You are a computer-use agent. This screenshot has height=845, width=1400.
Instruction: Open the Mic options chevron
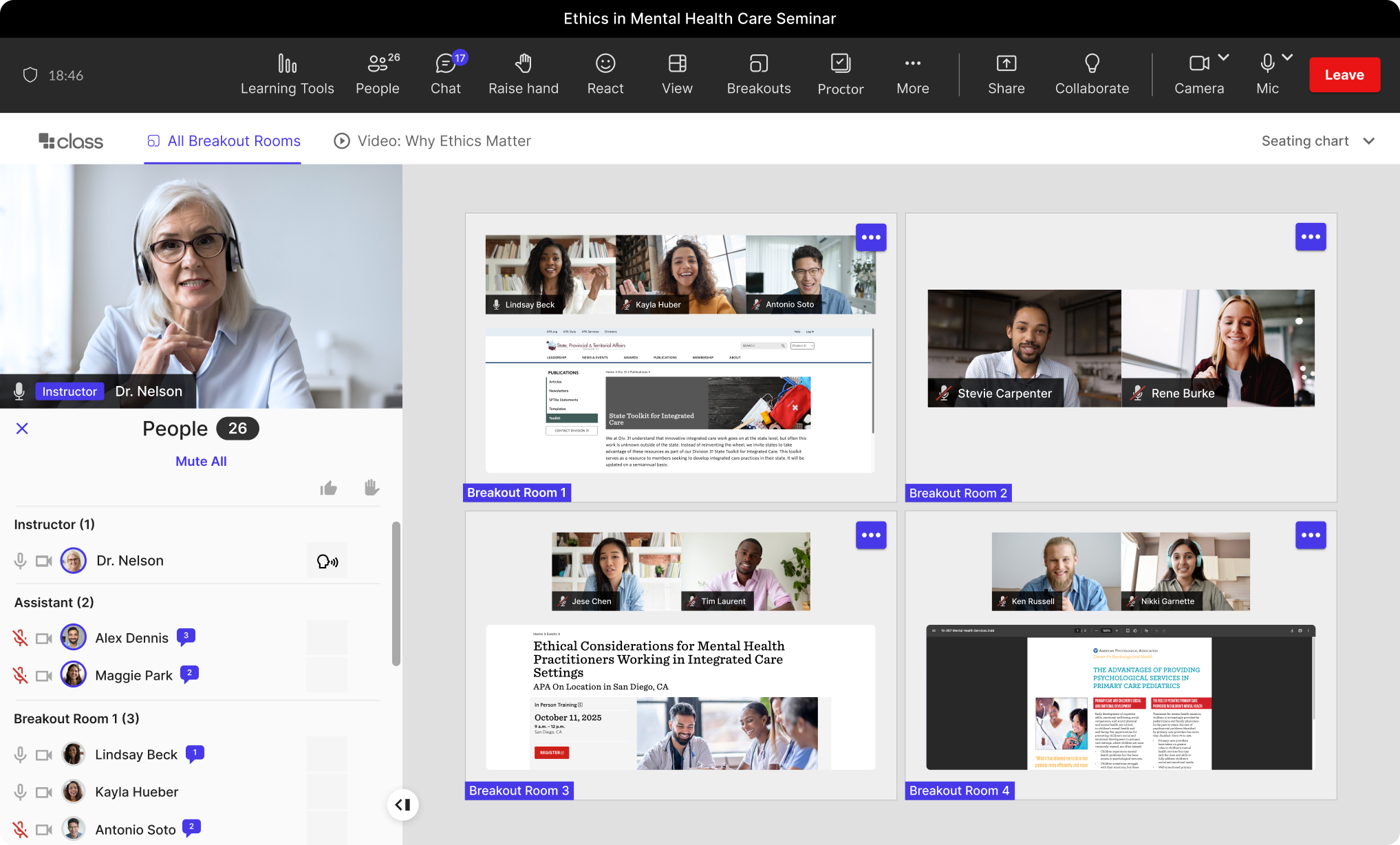(x=1287, y=58)
